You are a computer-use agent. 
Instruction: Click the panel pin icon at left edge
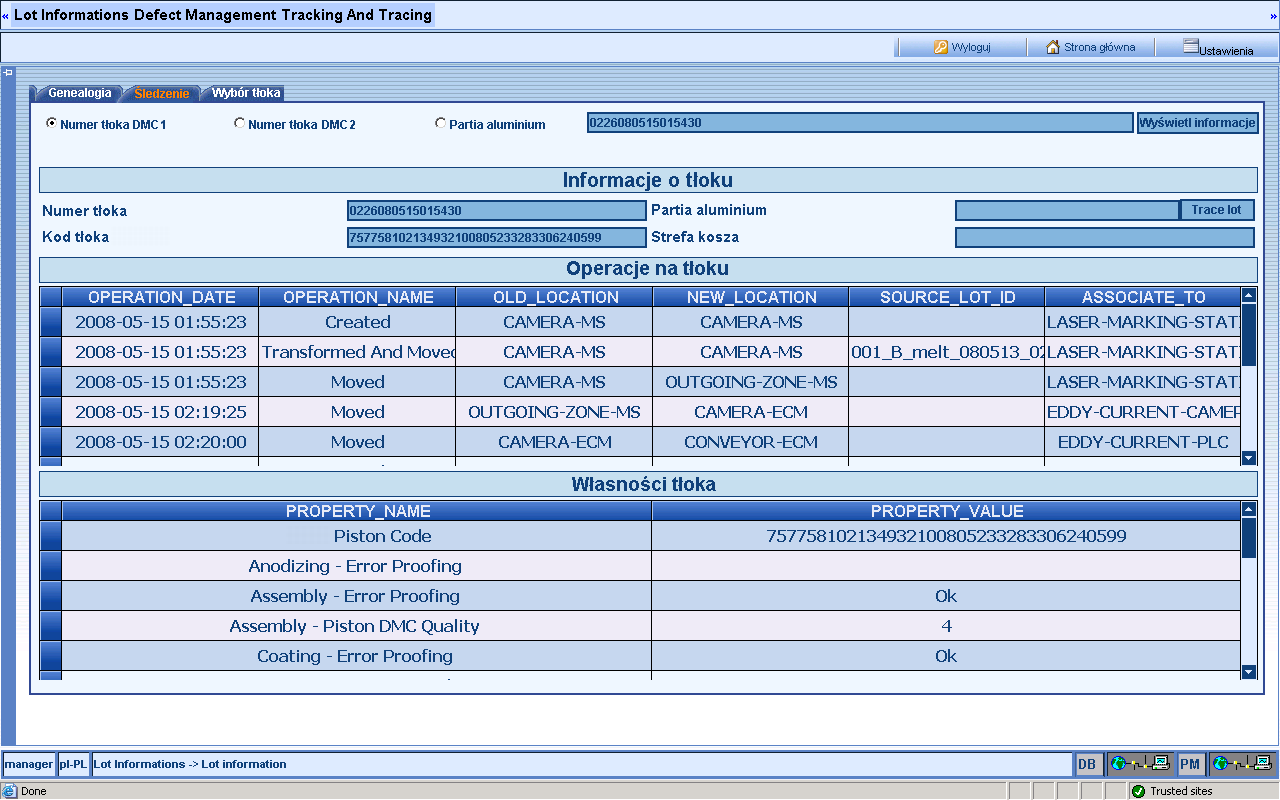(8, 72)
